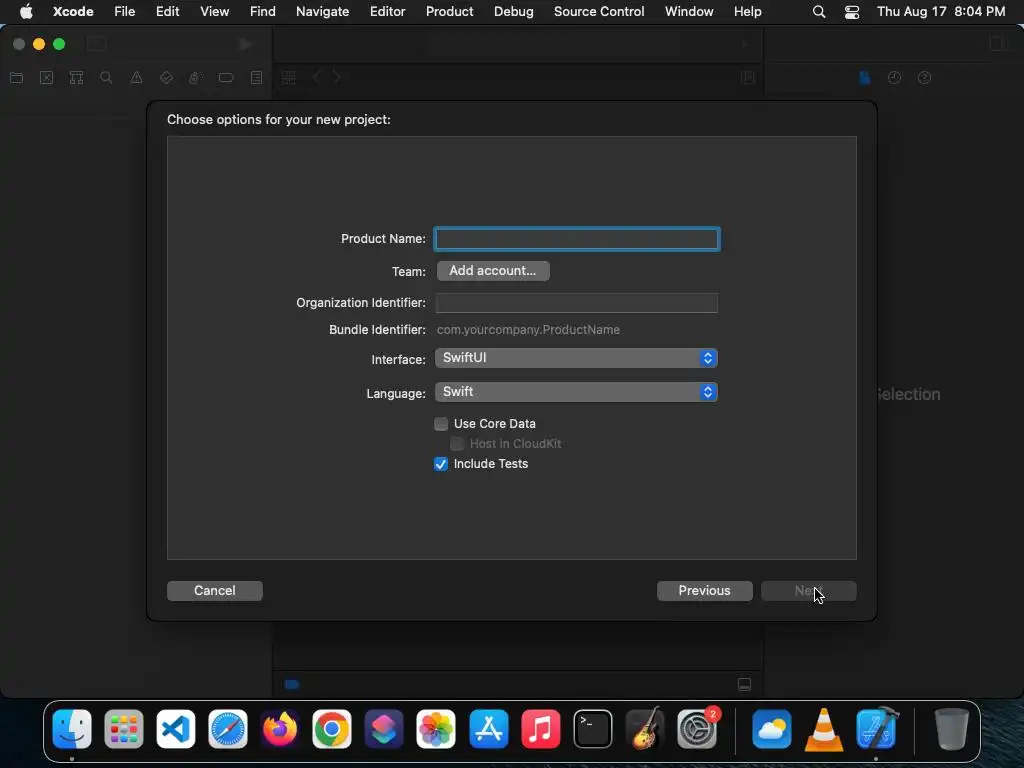Open the Source Control navigator icon
The width and height of the screenshot is (1024, 768).
(x=46, y=78)
